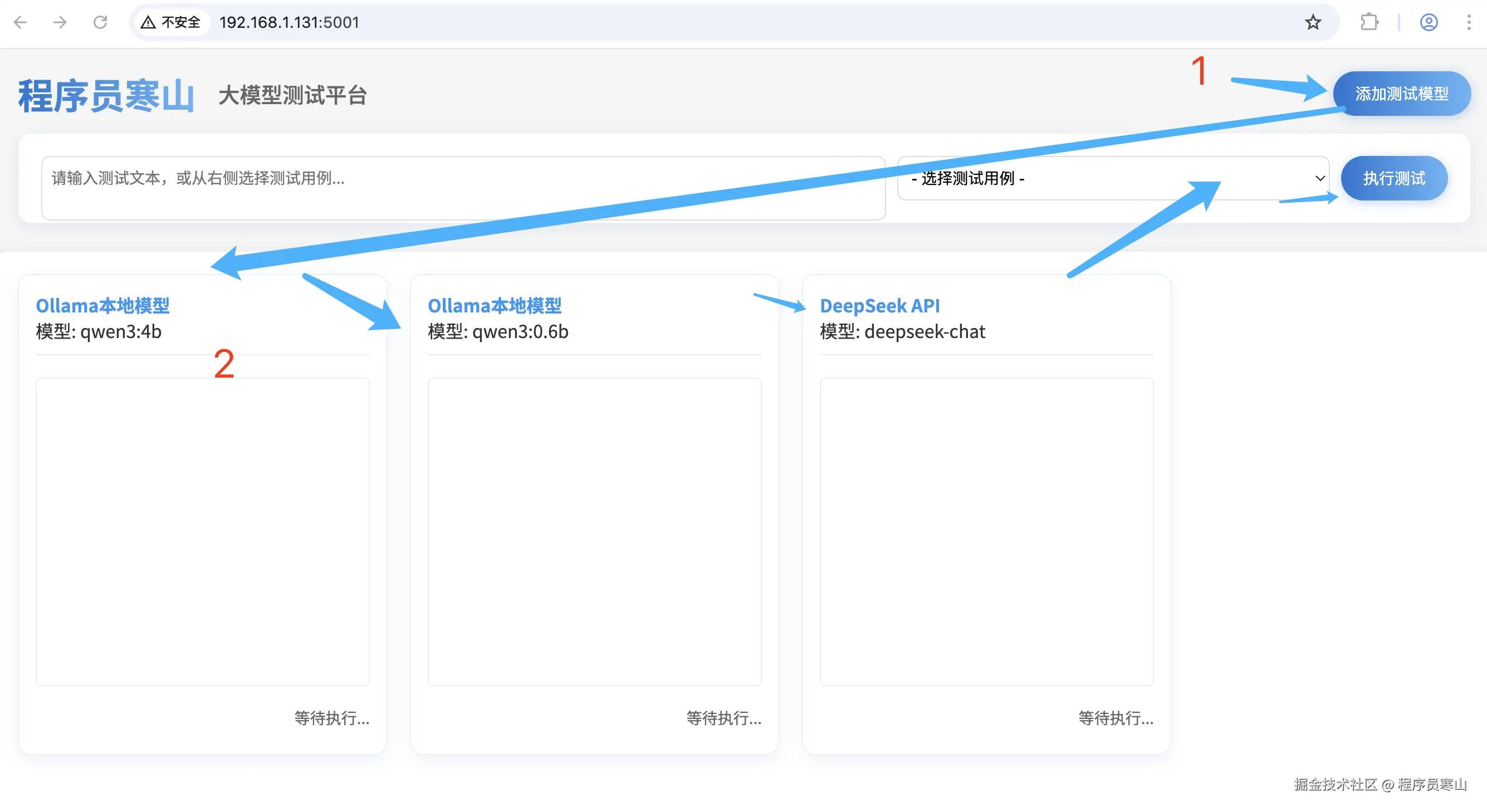1487x812 pixels.
Task: Click the dropdown chevron for test cases
Action: [x=1319, y=178]
